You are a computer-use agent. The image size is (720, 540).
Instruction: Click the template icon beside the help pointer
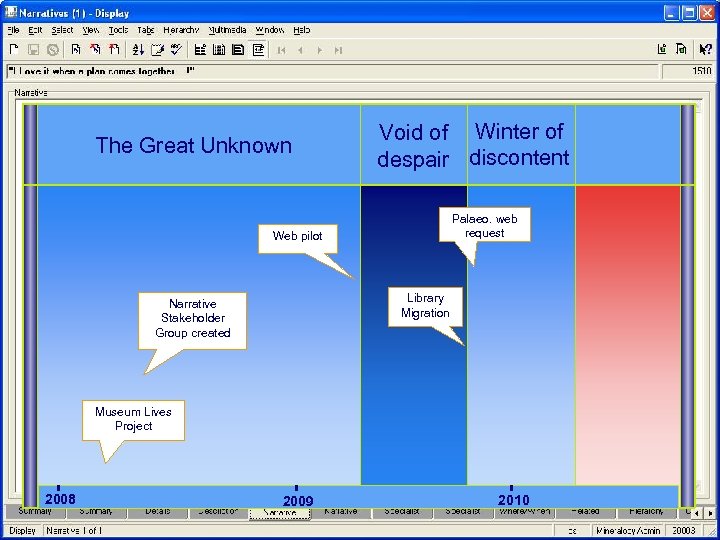pos(681,49)
